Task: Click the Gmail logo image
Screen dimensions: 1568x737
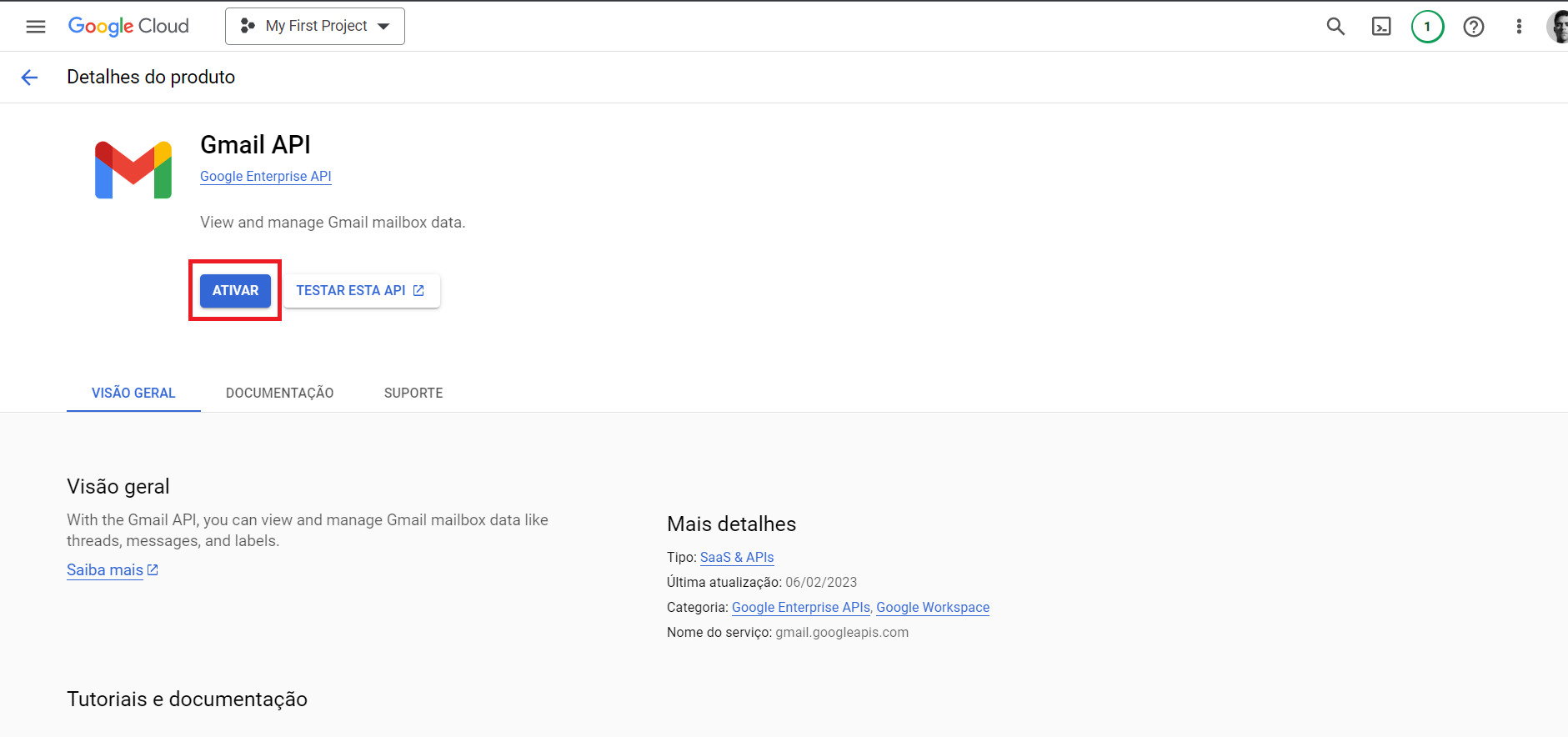Action: click(133, 170)
